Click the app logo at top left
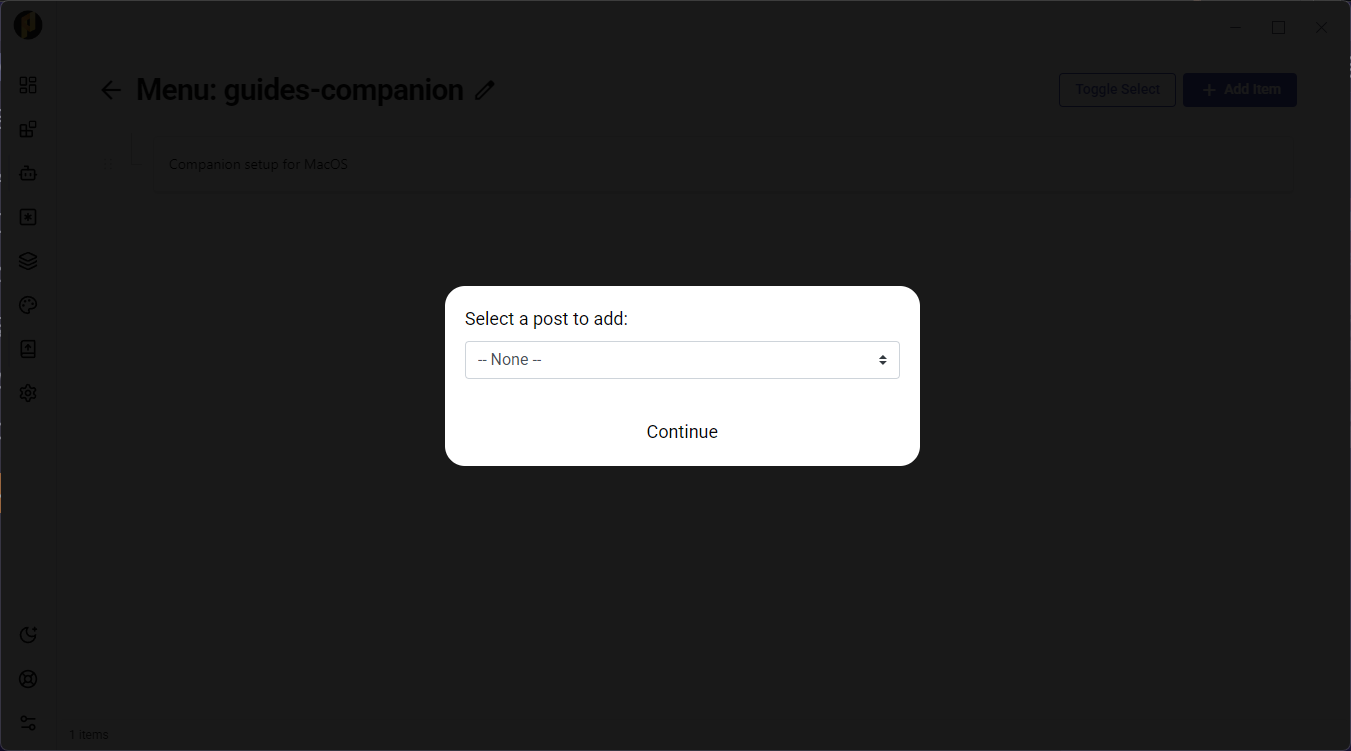Viewport: 1351px width, 751px height. (28, 26)
